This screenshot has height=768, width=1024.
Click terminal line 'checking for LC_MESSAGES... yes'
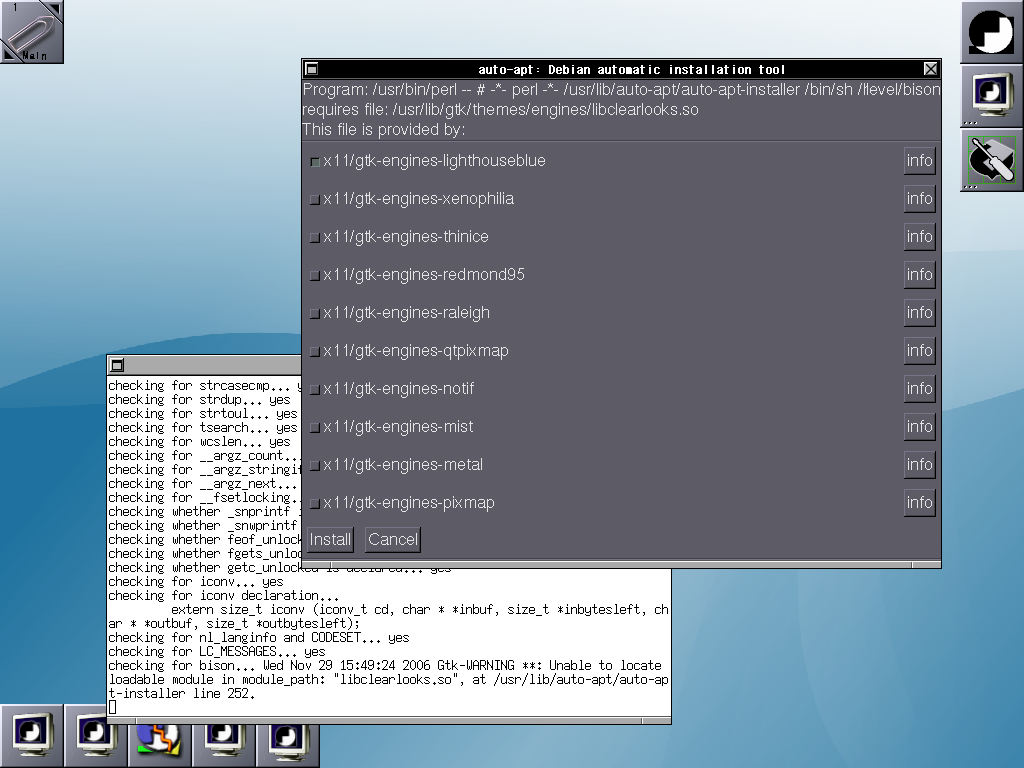[x=217, y=652]
